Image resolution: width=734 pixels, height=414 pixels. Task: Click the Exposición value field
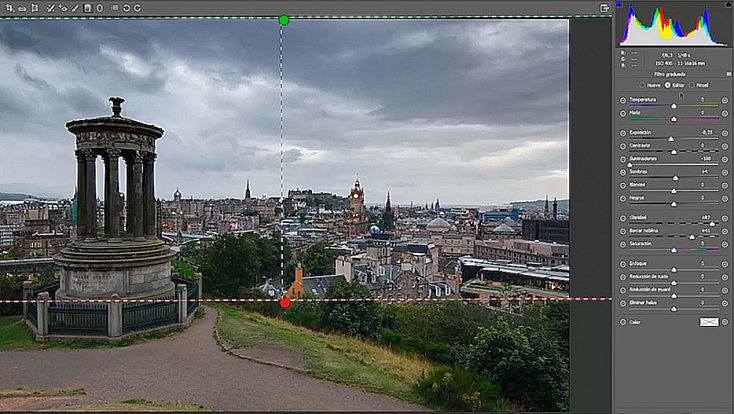(x=707, y=133)
